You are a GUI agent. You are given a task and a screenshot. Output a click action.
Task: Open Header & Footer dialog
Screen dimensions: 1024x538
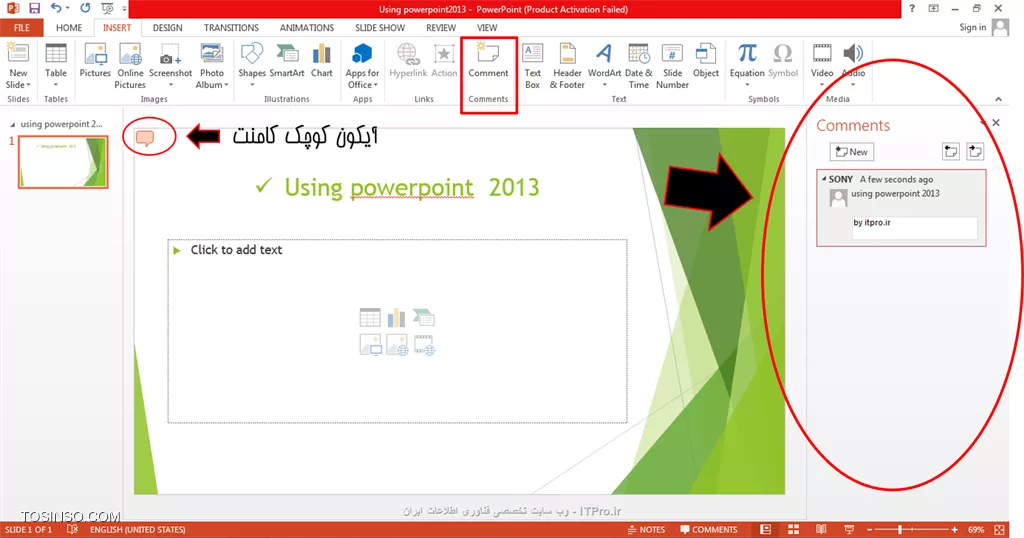pyautogui.click(x=567, y=65)
